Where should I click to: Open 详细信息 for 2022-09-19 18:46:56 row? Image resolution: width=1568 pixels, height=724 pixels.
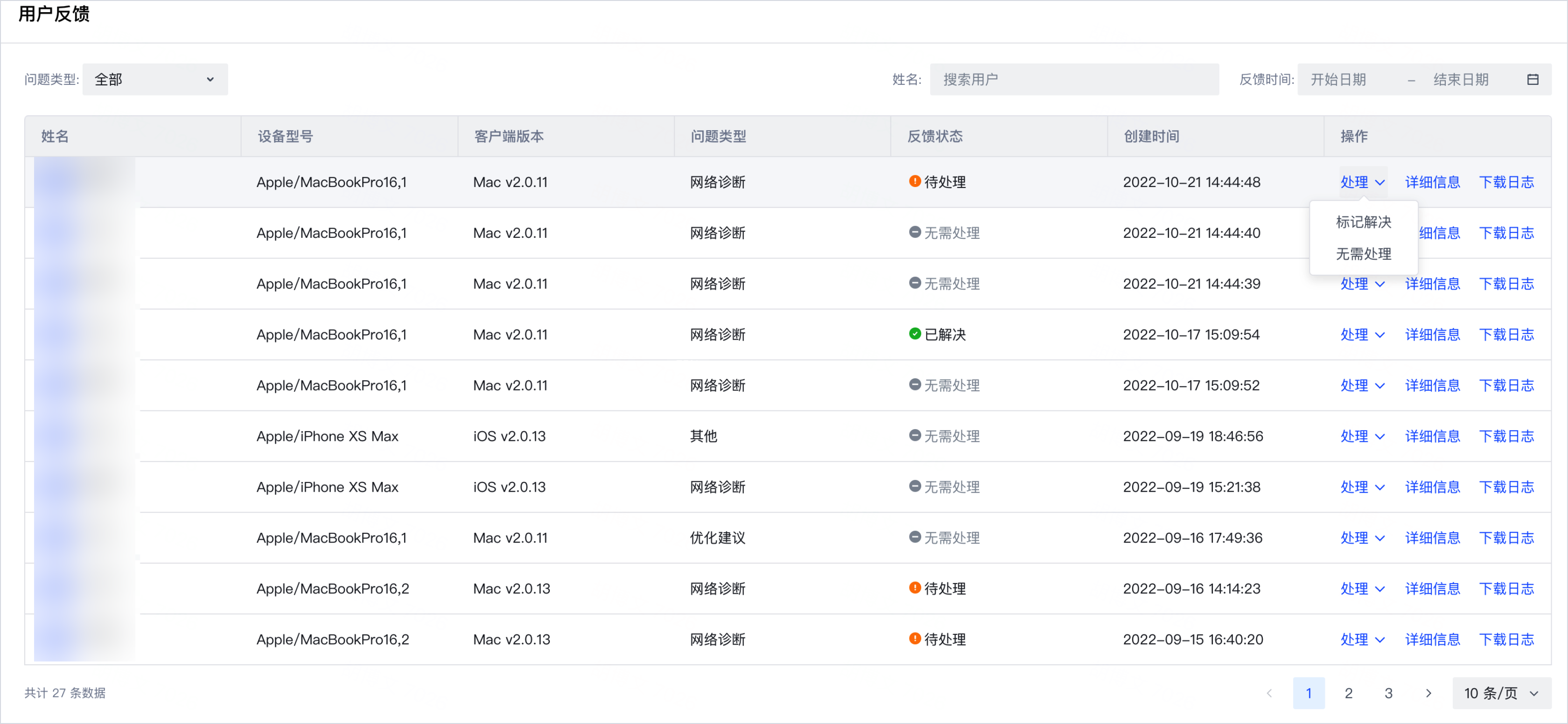tap(1432, 436)
